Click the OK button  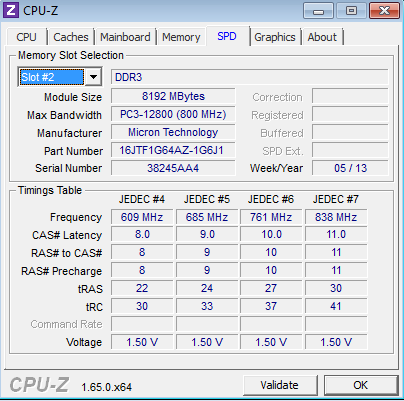point(361,385)
